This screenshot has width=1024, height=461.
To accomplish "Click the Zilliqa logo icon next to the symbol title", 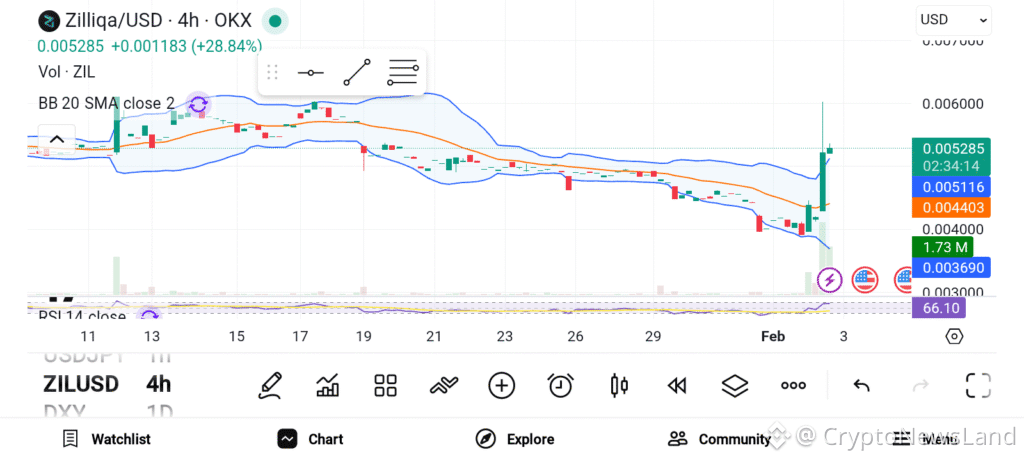I will tap(49, 21).
